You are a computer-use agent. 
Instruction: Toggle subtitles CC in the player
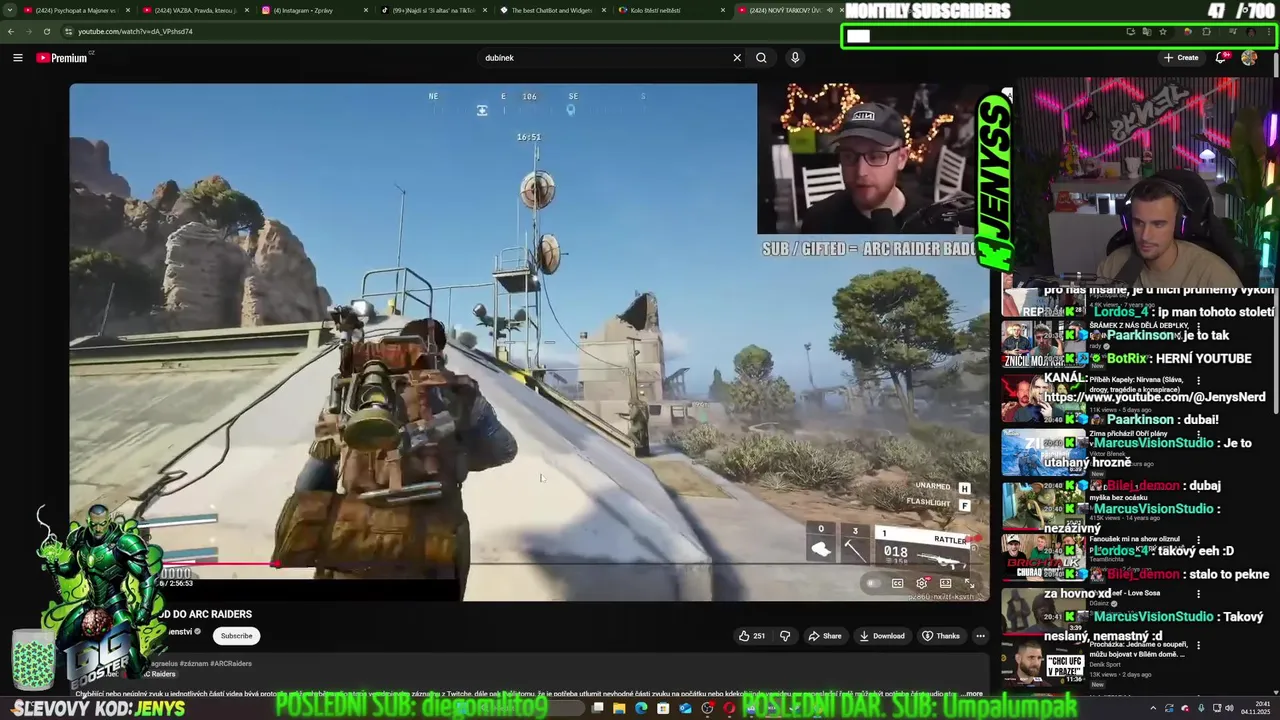[897, 583]
